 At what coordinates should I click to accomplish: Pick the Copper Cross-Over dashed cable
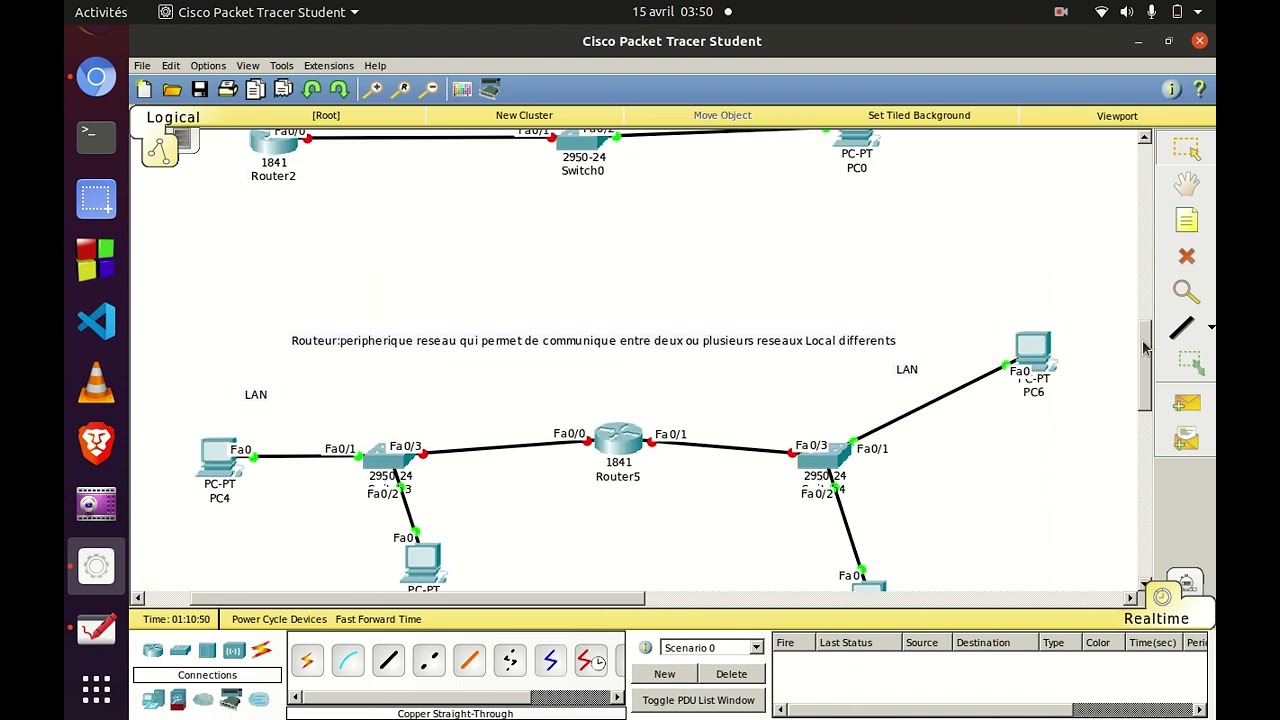(429, 661)
